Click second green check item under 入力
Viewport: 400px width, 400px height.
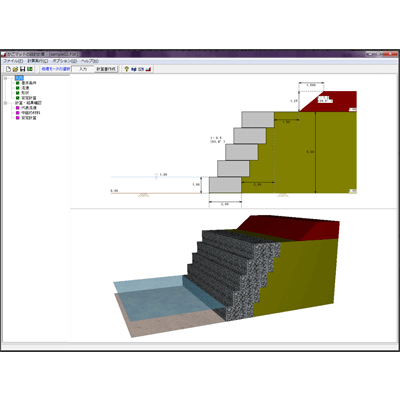pos(23,88)
